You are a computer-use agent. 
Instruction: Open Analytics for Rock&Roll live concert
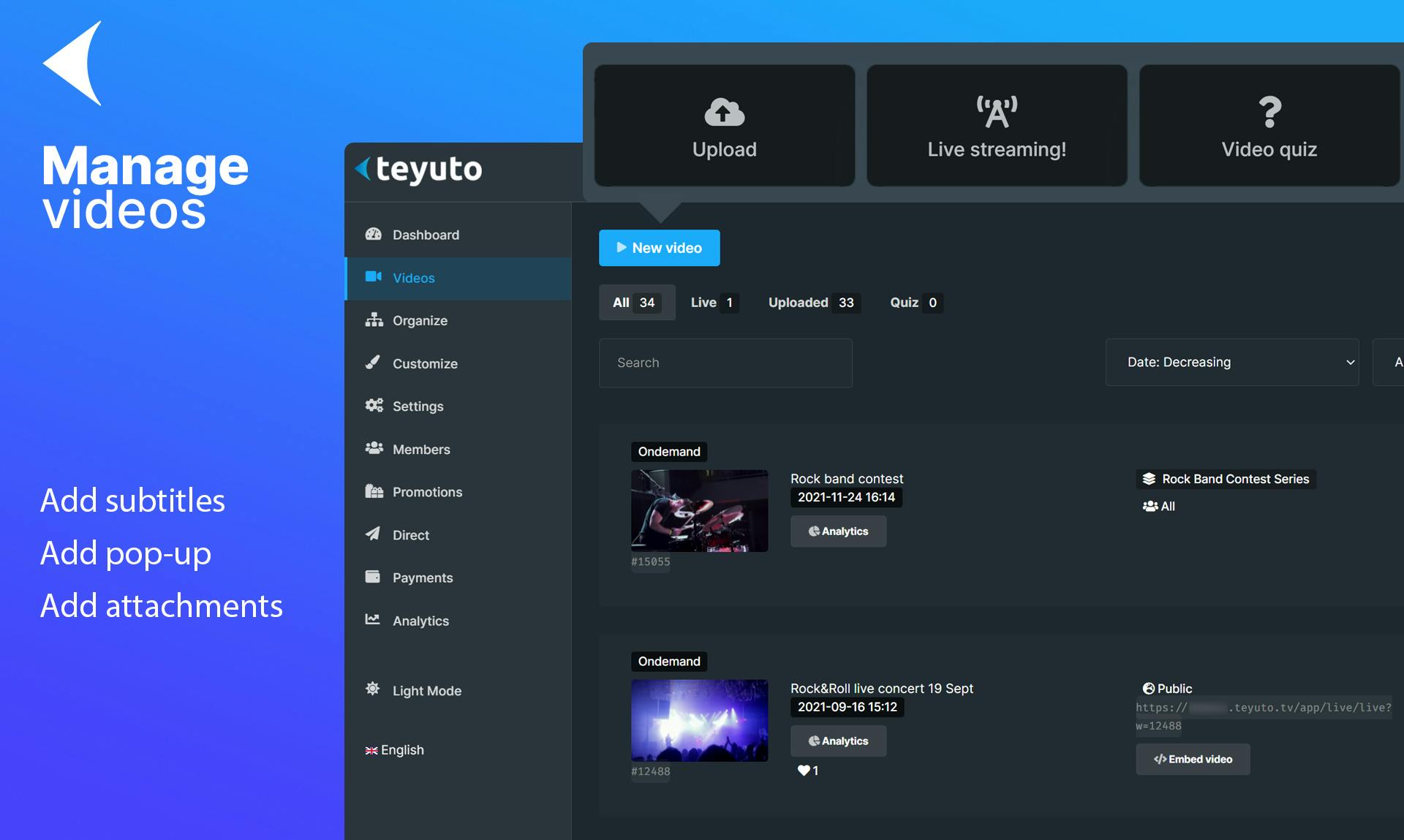[838, 741]
